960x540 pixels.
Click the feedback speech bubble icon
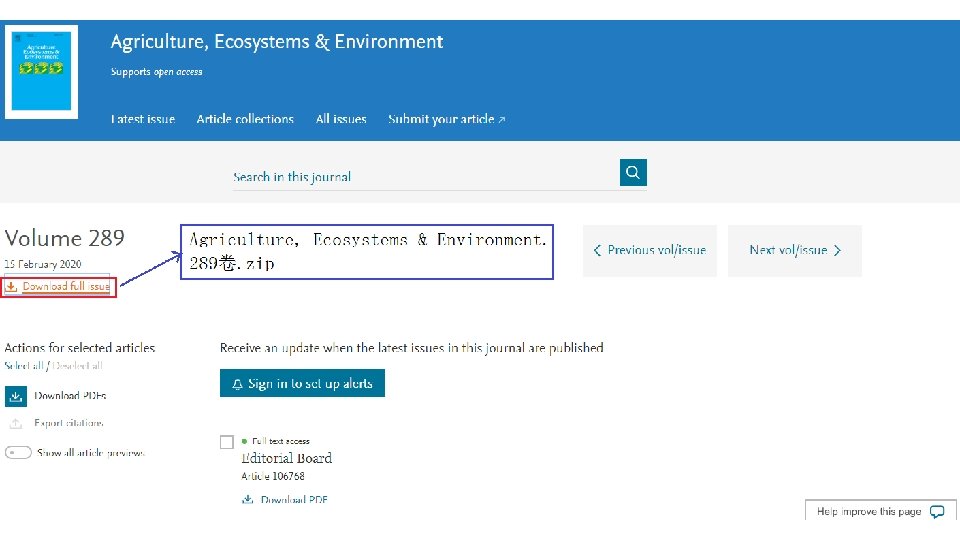pos(936,511)
